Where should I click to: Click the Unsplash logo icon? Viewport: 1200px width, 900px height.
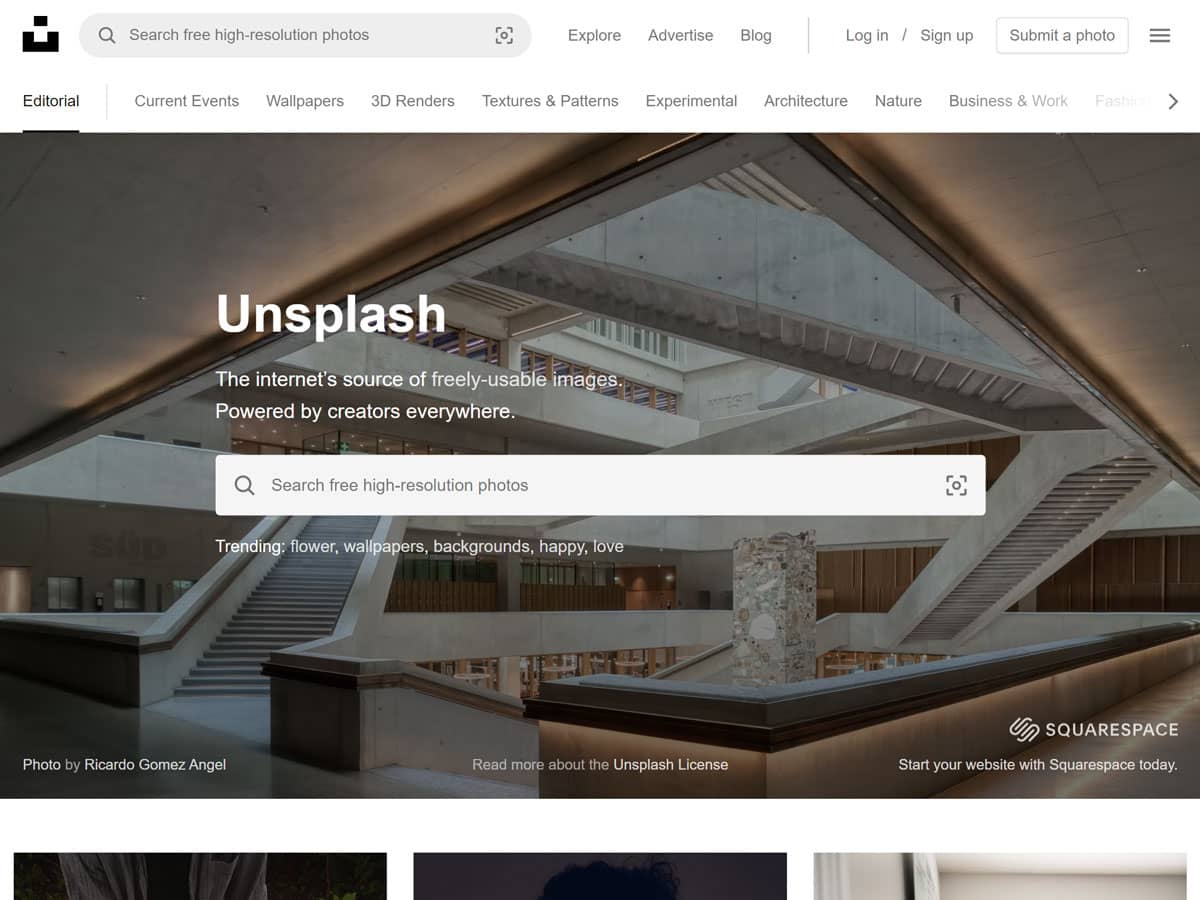[41, 34]
